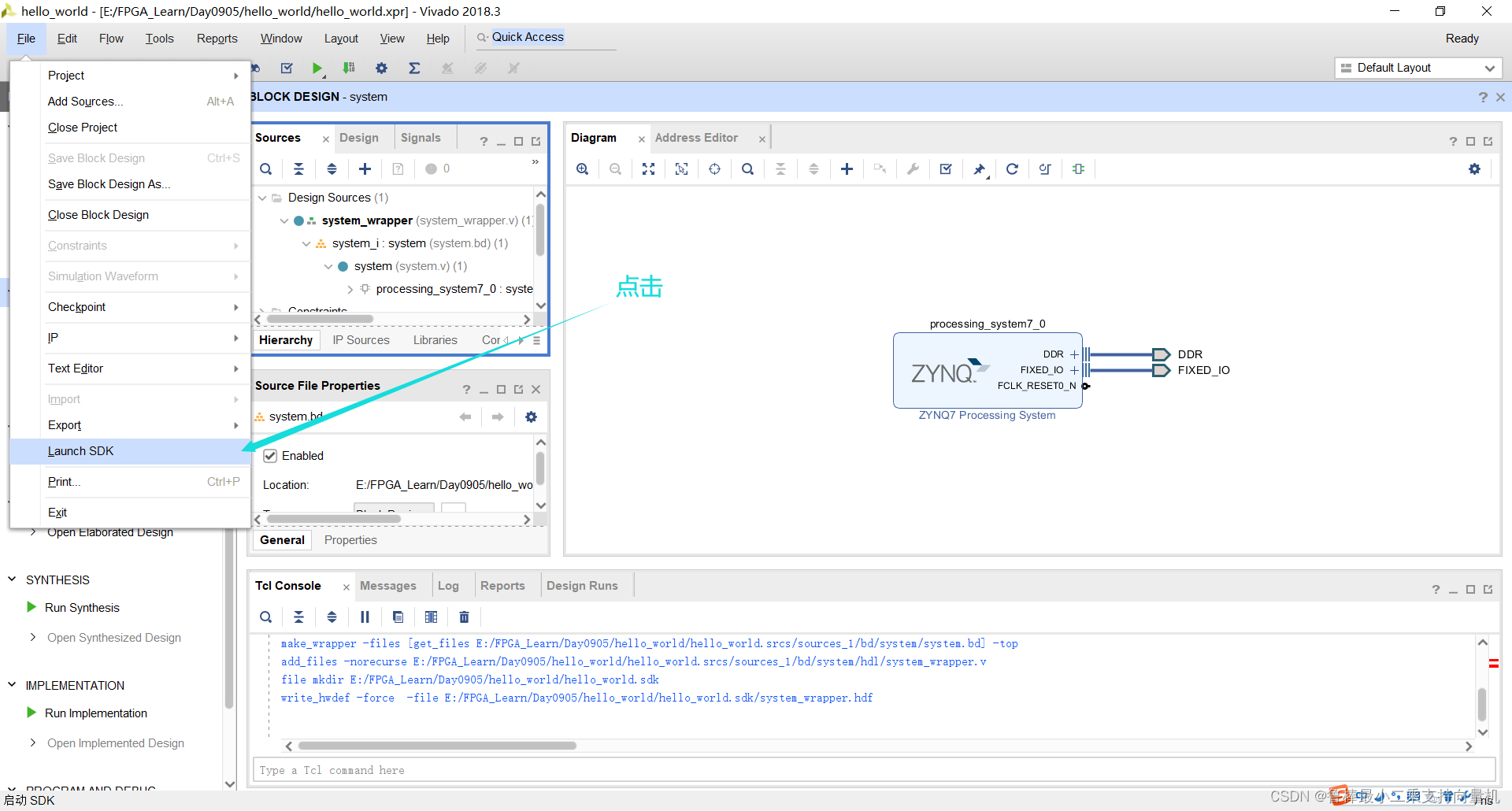Screen dimensions: 1512x811
Task: Click the Program Device icon in main toolbar
Action: (349, 69)
